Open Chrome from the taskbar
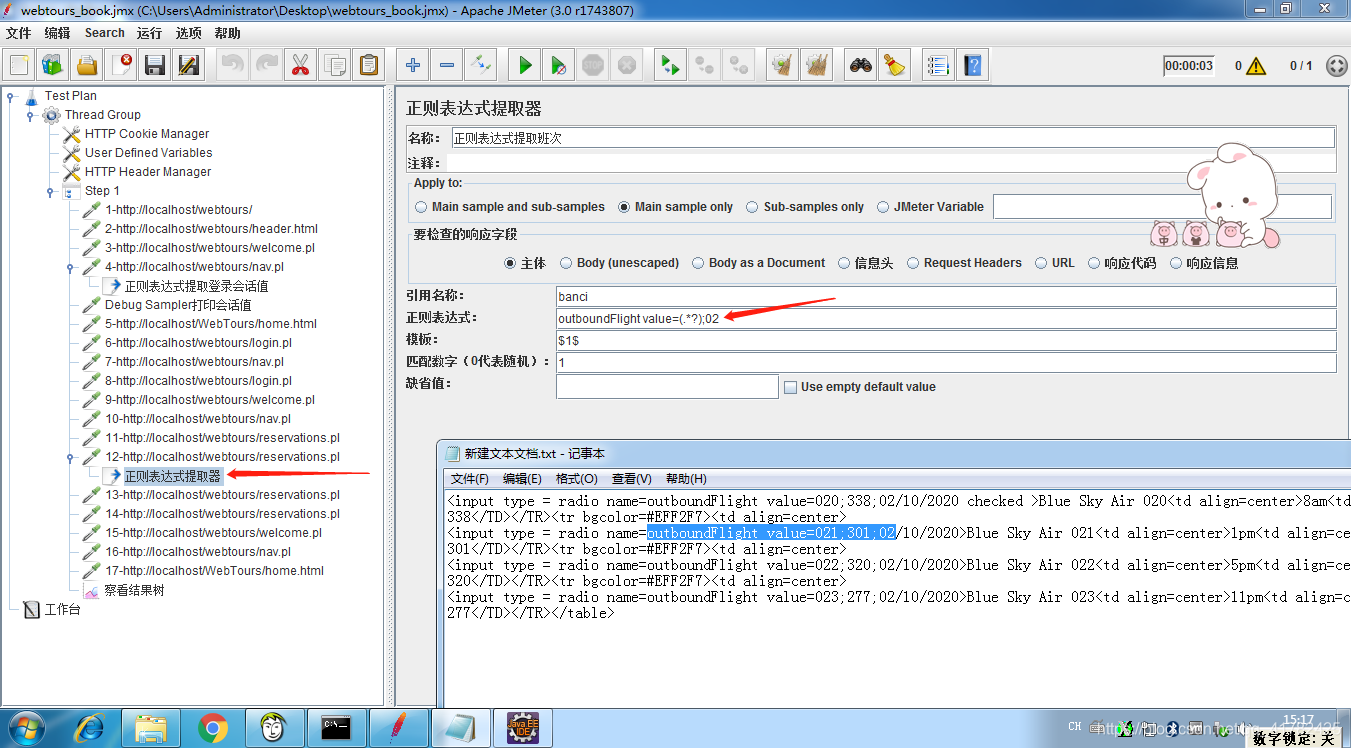The width and height of the screenshot is (1351, 748). tap(212, 729)
